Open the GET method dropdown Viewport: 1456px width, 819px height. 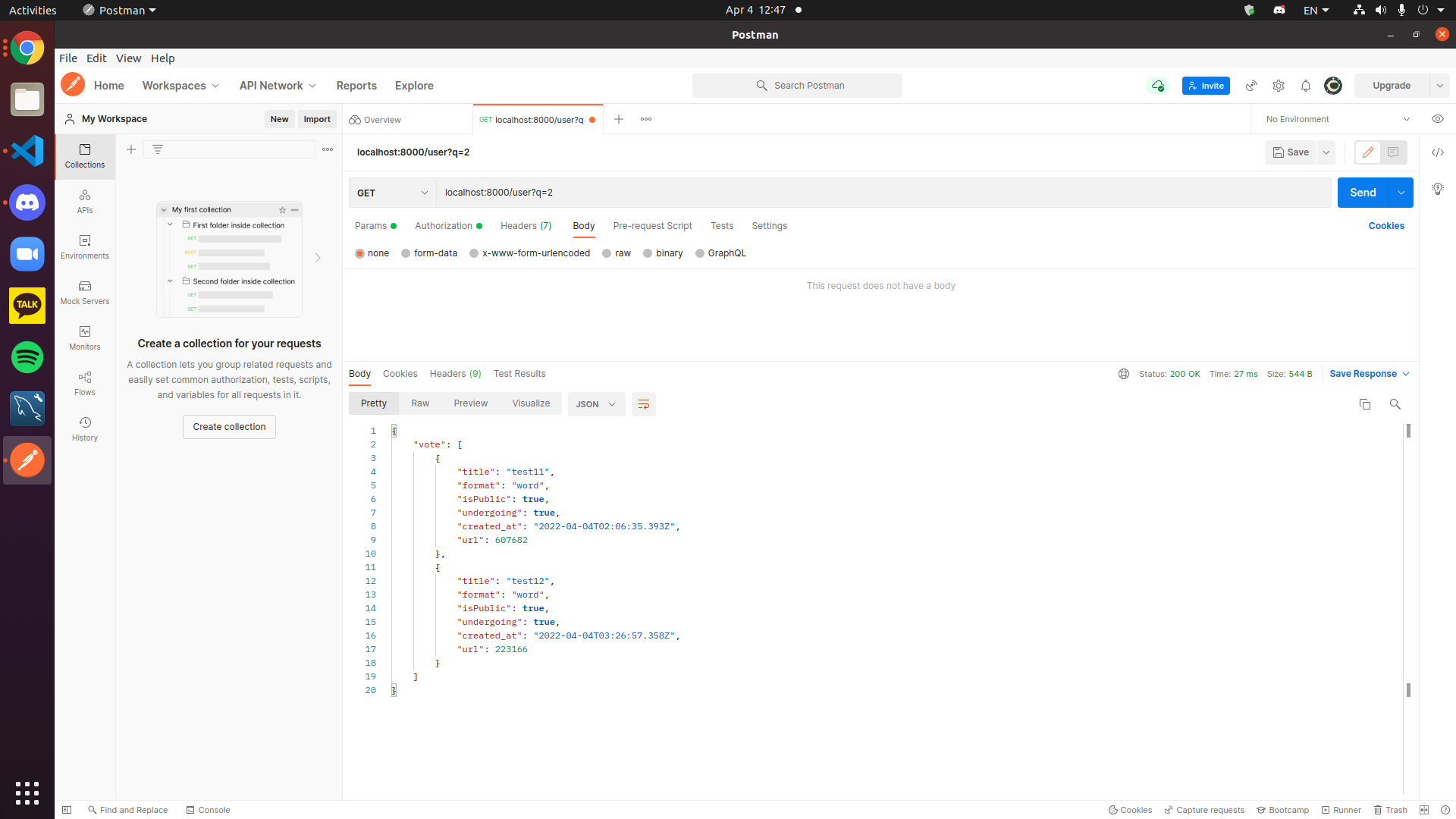pyautogui.click(x=393, y=193)
